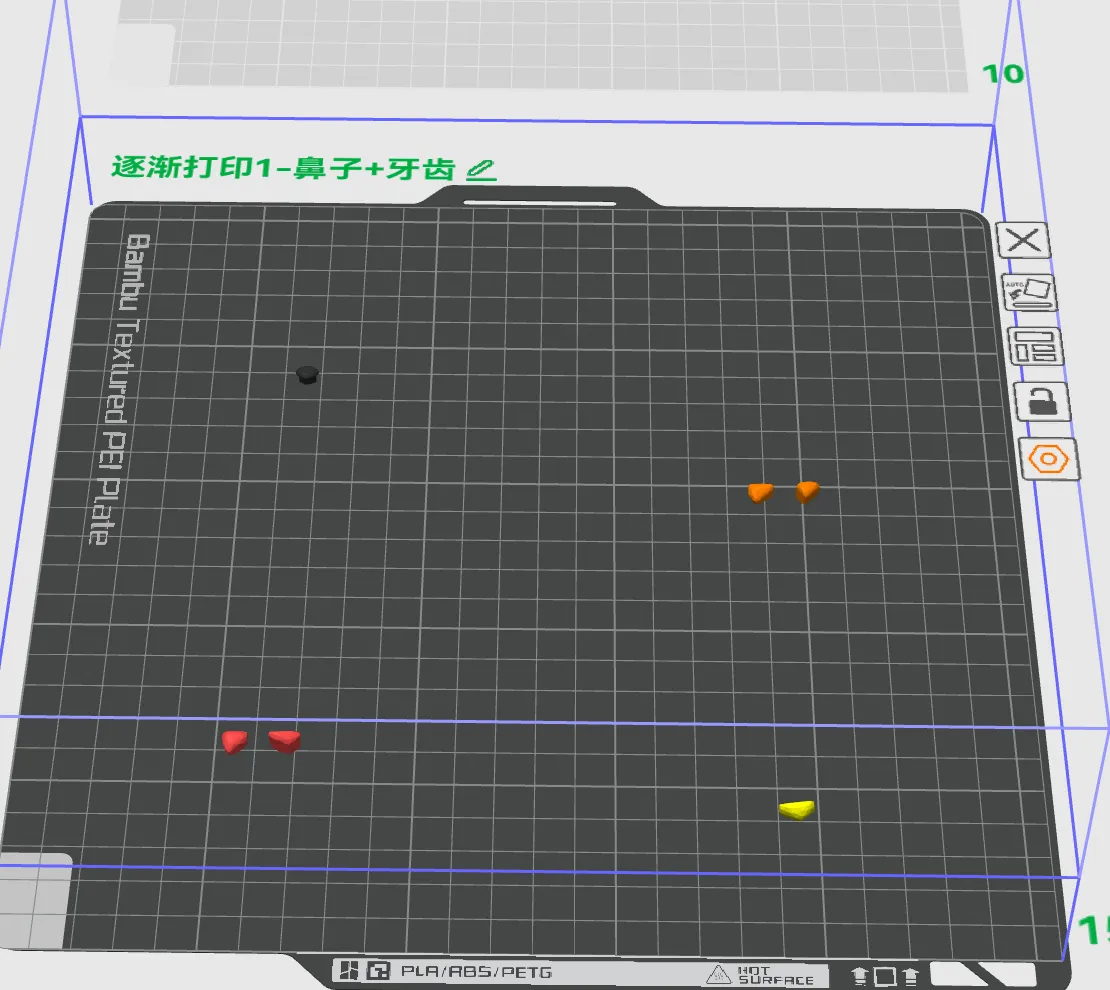Select the left orange object
This screenshot has width=1110, height=990.
pos(760,492)
